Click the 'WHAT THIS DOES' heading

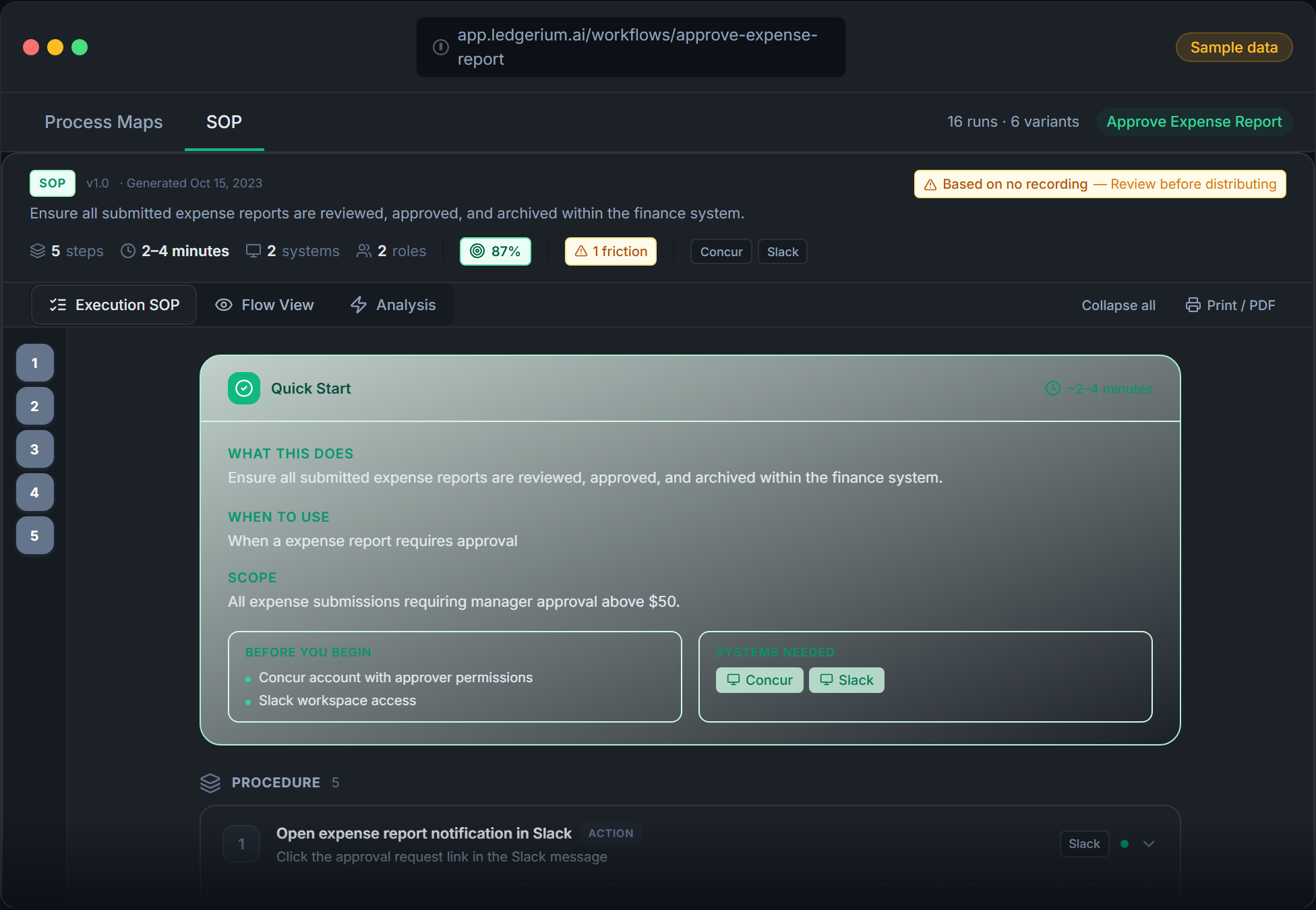tap(291, 454)
